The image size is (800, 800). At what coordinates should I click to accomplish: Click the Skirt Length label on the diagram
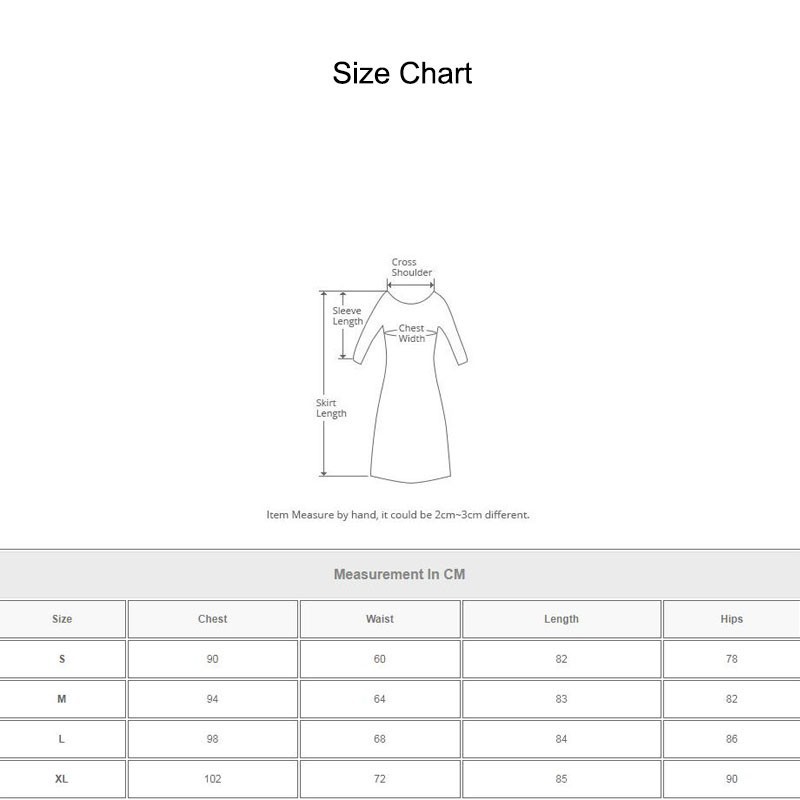click(330, 406)
